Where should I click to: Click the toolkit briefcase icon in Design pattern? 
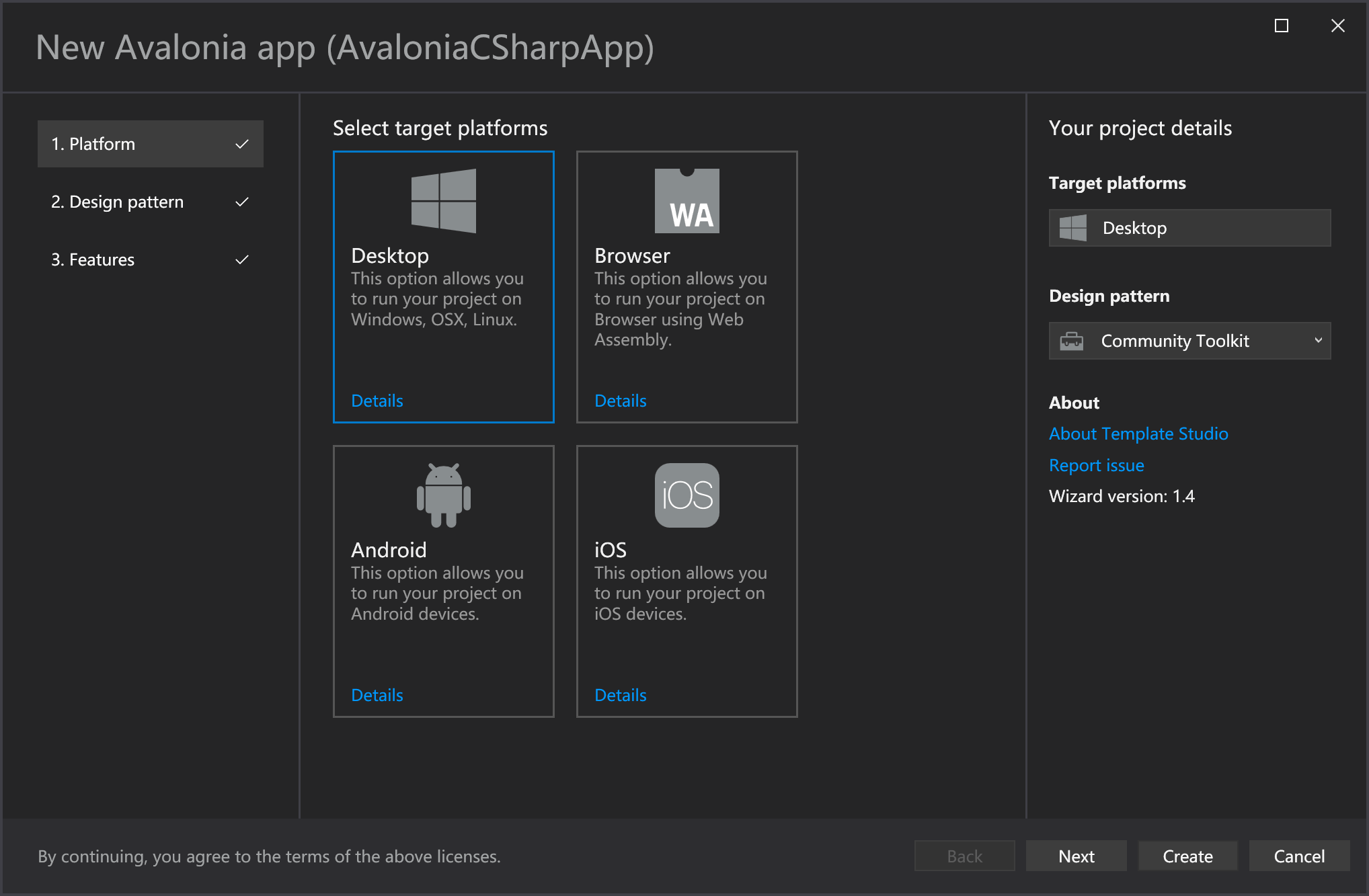tap(1072, 341)
